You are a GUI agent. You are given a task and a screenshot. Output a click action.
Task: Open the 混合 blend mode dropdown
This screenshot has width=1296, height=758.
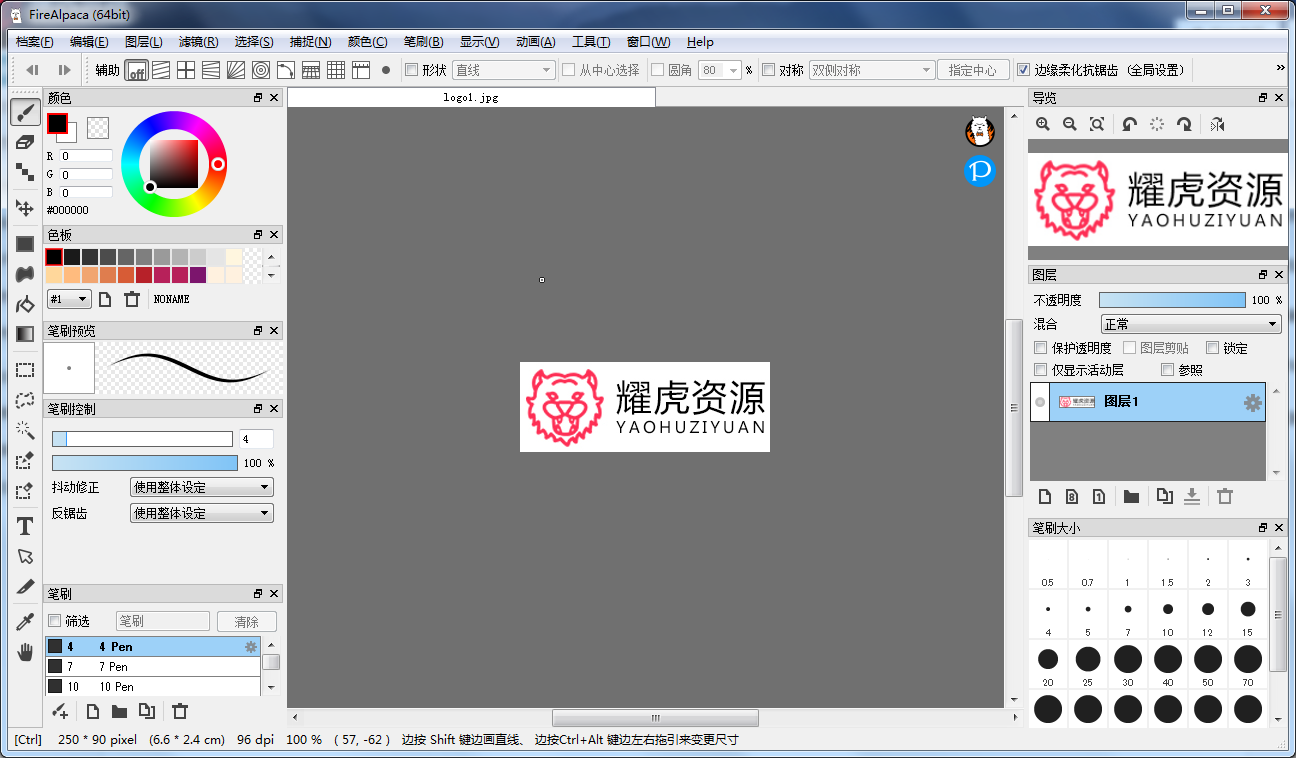[1190, 324]
